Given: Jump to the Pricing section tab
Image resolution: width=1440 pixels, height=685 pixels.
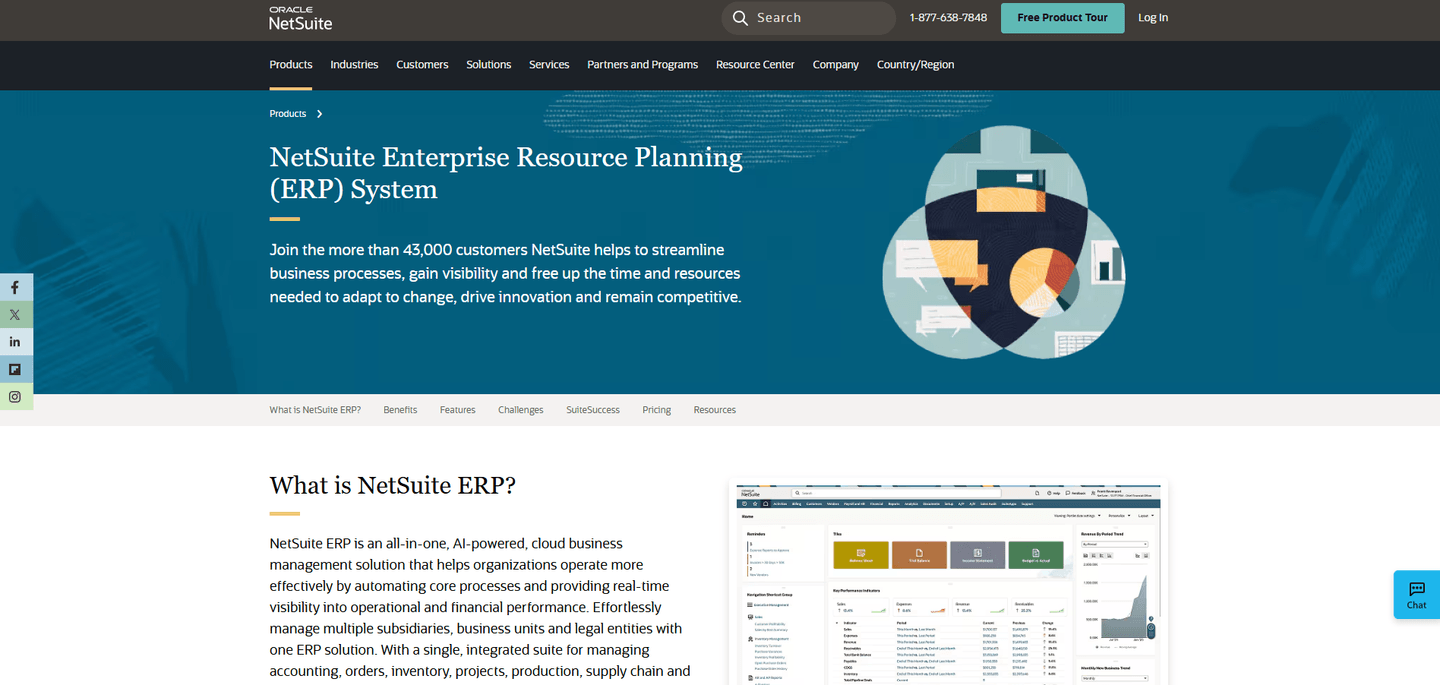Looking at the screenshot, I should [656, 410].
